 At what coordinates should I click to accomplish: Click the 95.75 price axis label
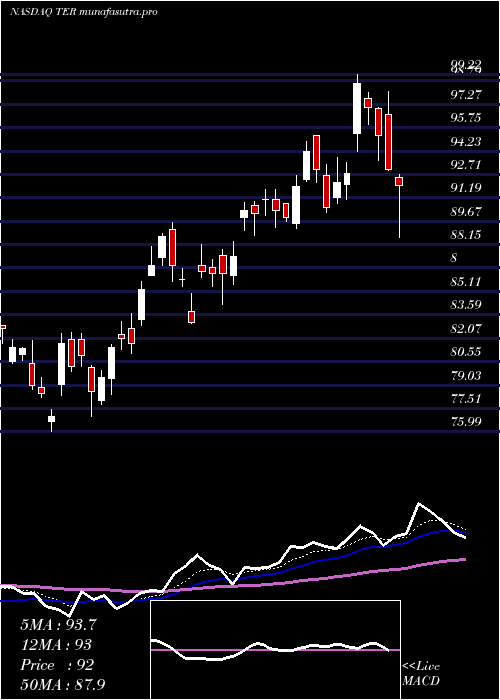pos(466,118)
